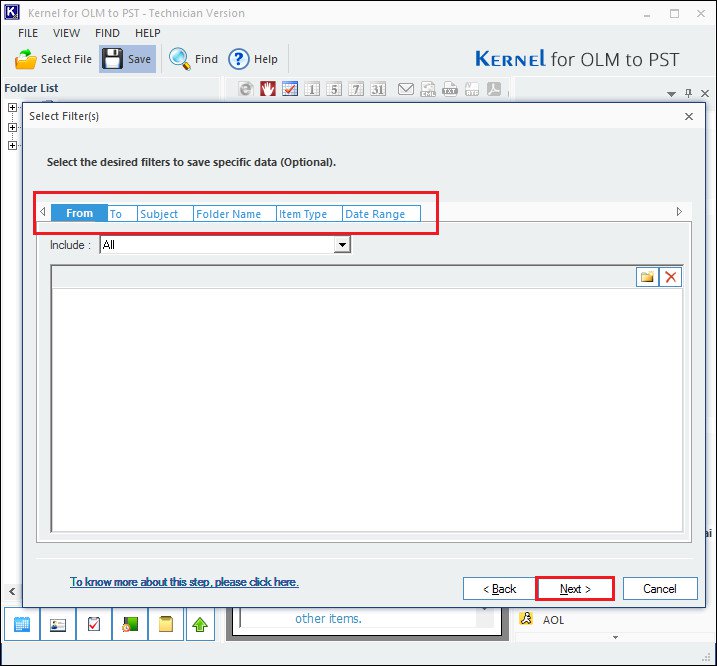
Task: Open the Contacts card icon in bottom bar
Action: click(x=58, y=624)
